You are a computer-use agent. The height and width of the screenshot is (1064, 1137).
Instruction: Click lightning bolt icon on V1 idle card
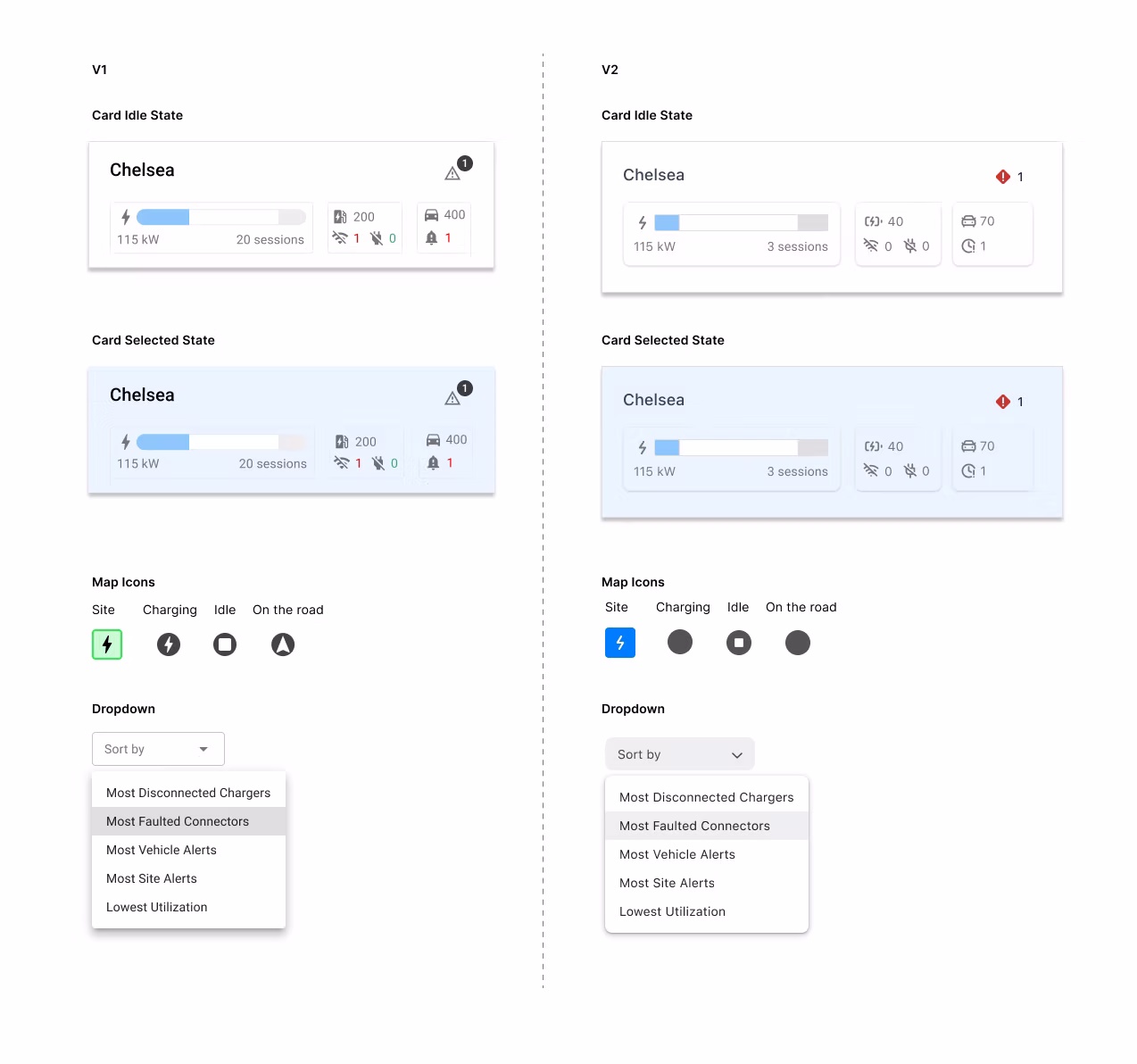(x=126, y=217)
